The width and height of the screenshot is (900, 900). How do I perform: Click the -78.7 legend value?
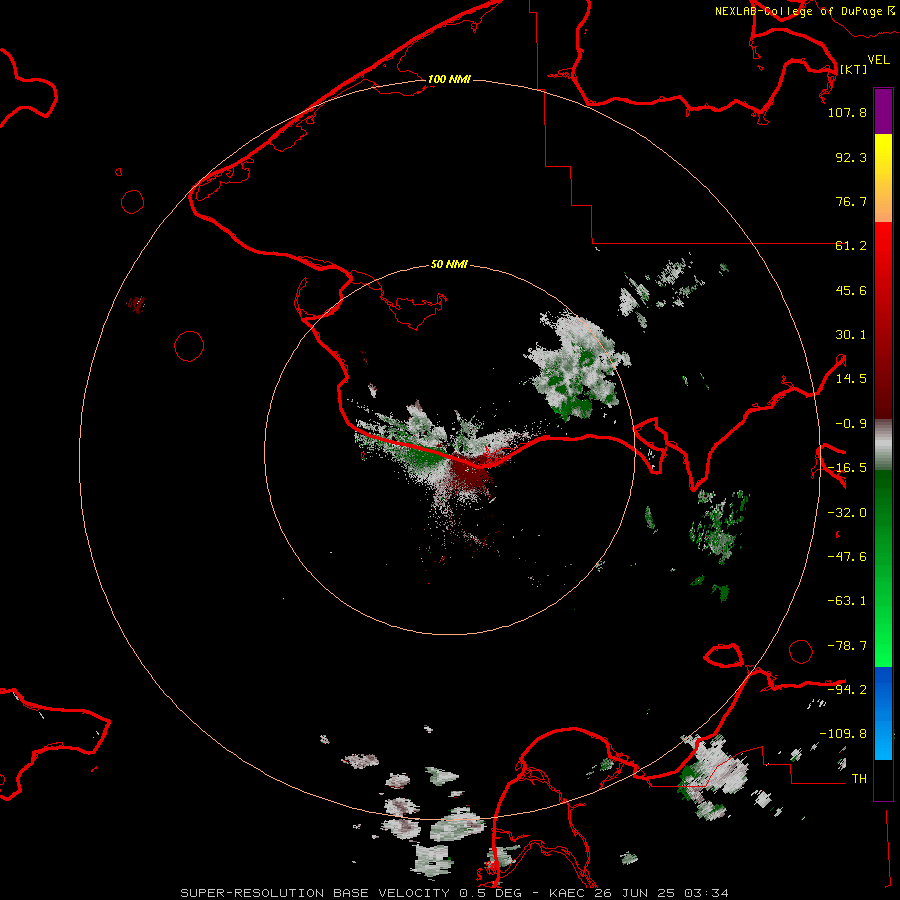[x=847, y=646]
